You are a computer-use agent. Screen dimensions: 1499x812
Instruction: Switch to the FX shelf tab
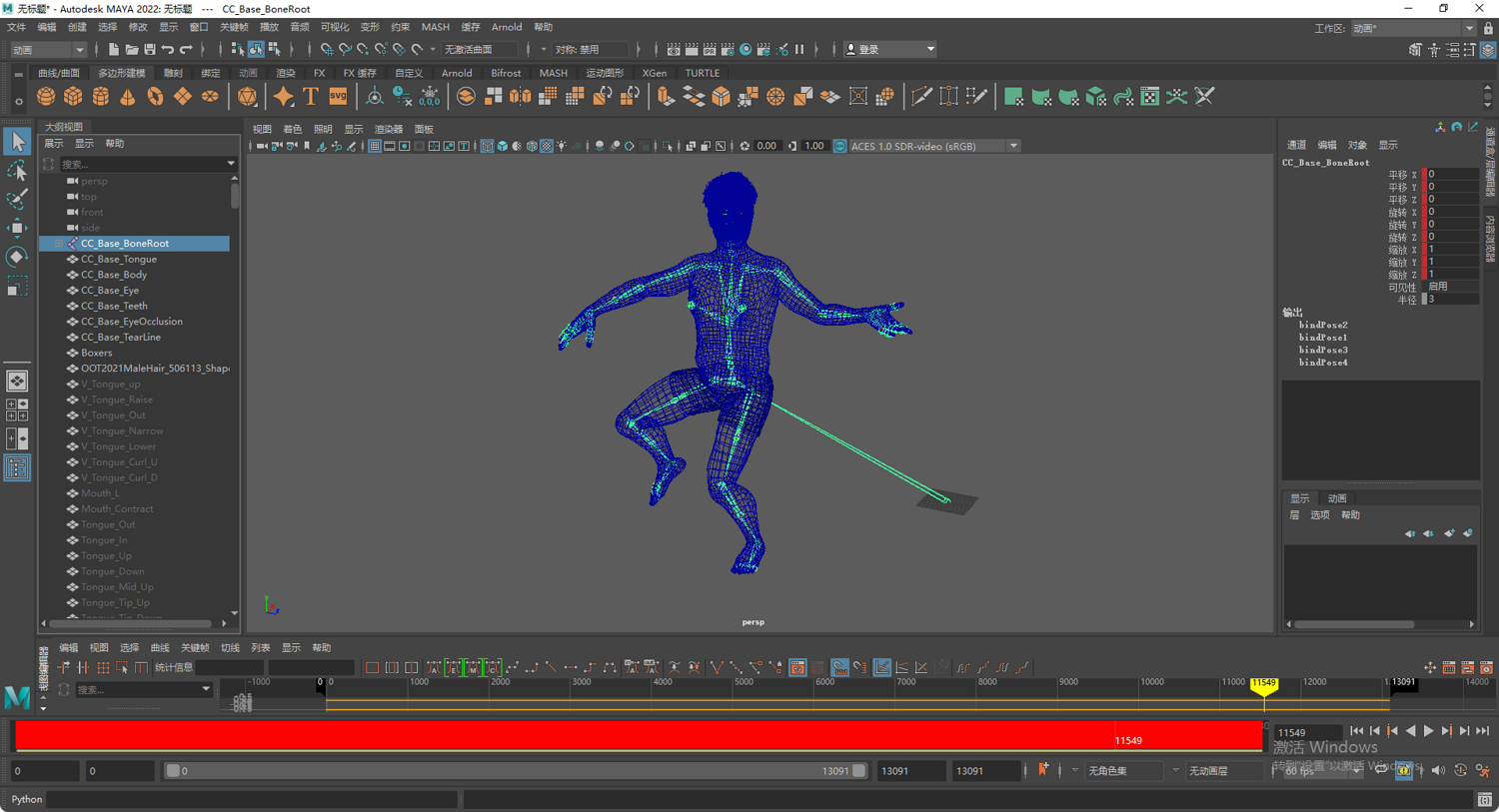(319, 73)
